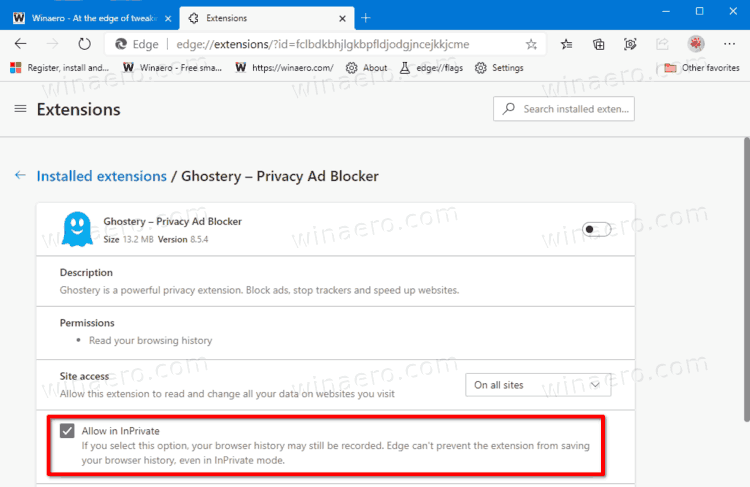The image size is (750, 487).
Task: Click the Version 8.5.4 text
Action: pyautogui.click(x=183, y=239)
